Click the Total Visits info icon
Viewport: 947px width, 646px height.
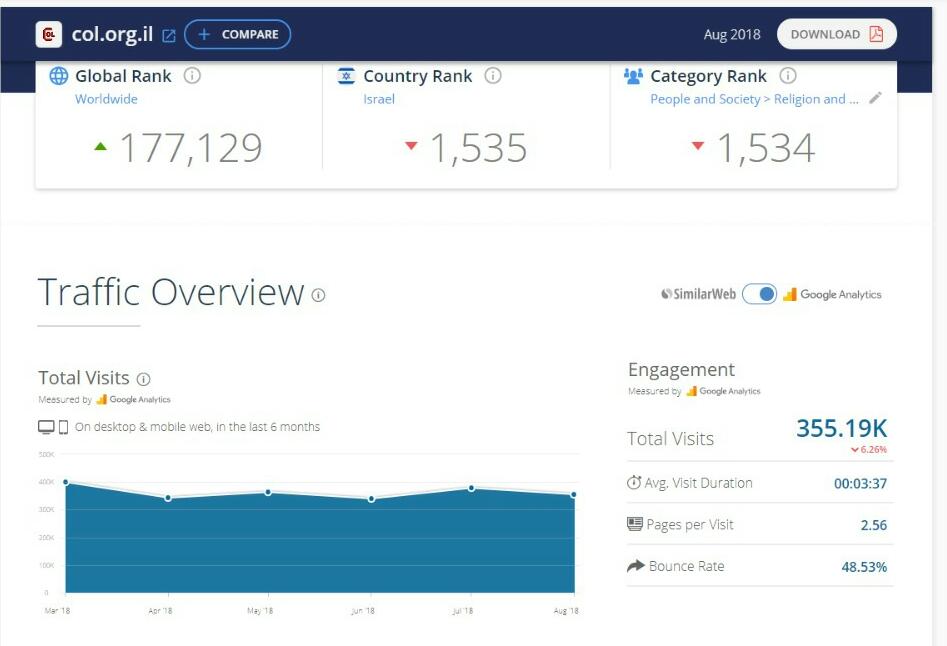click(x=143, y=379)
